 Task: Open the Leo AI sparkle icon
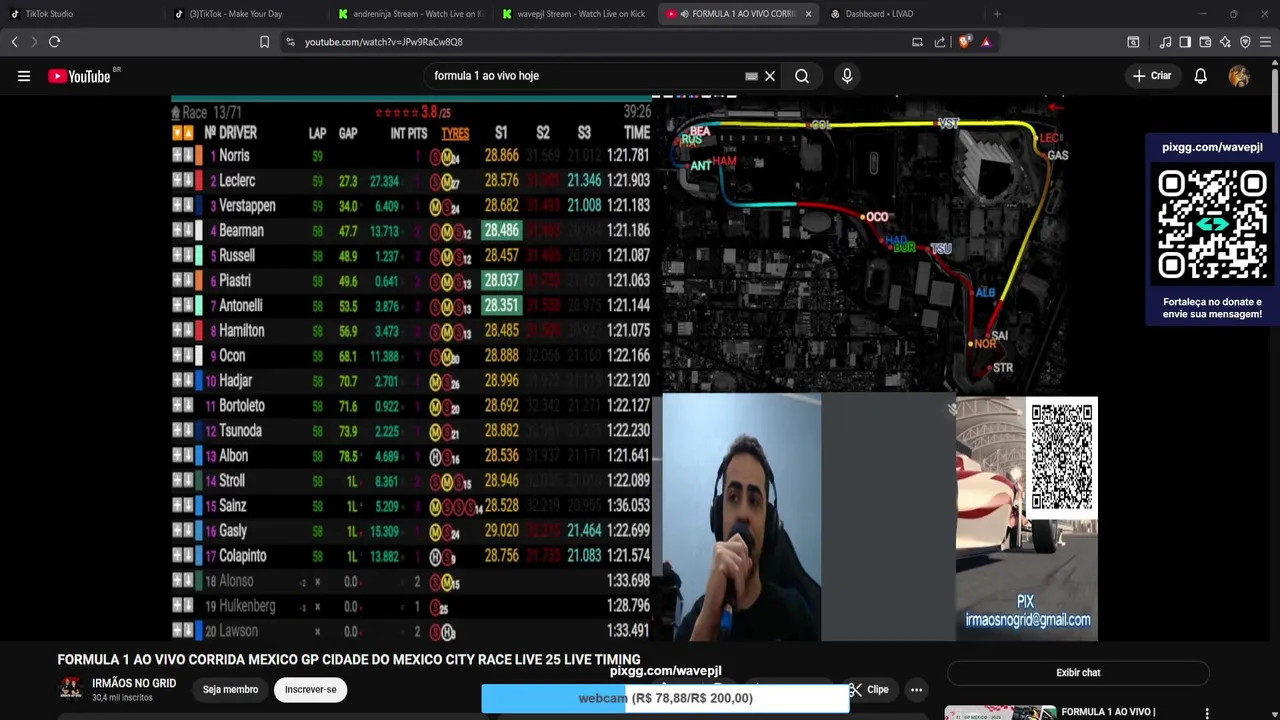click(x=1225, y=42)
